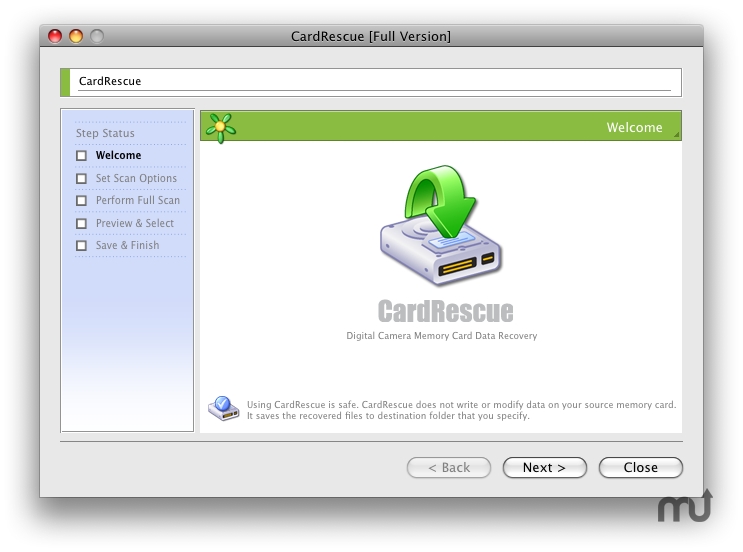Click the green flower icon in the Welcome header

[221, 127]
